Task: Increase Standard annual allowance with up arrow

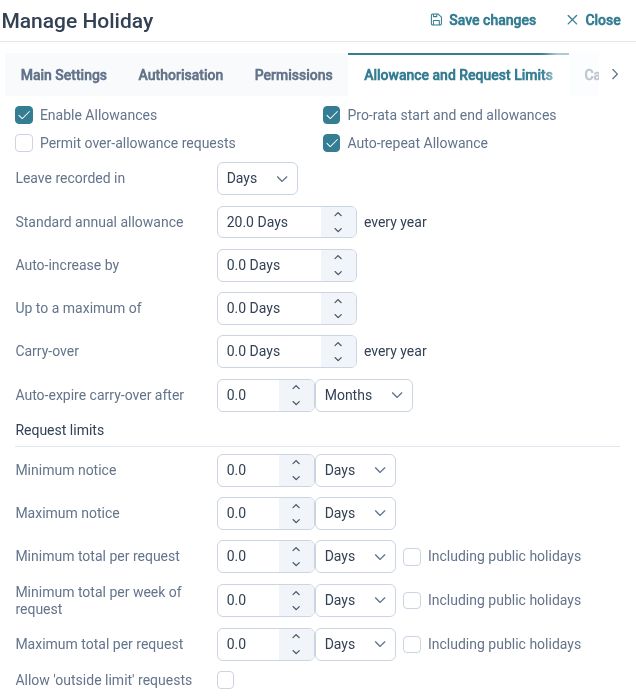Action: tap(338, 214)
